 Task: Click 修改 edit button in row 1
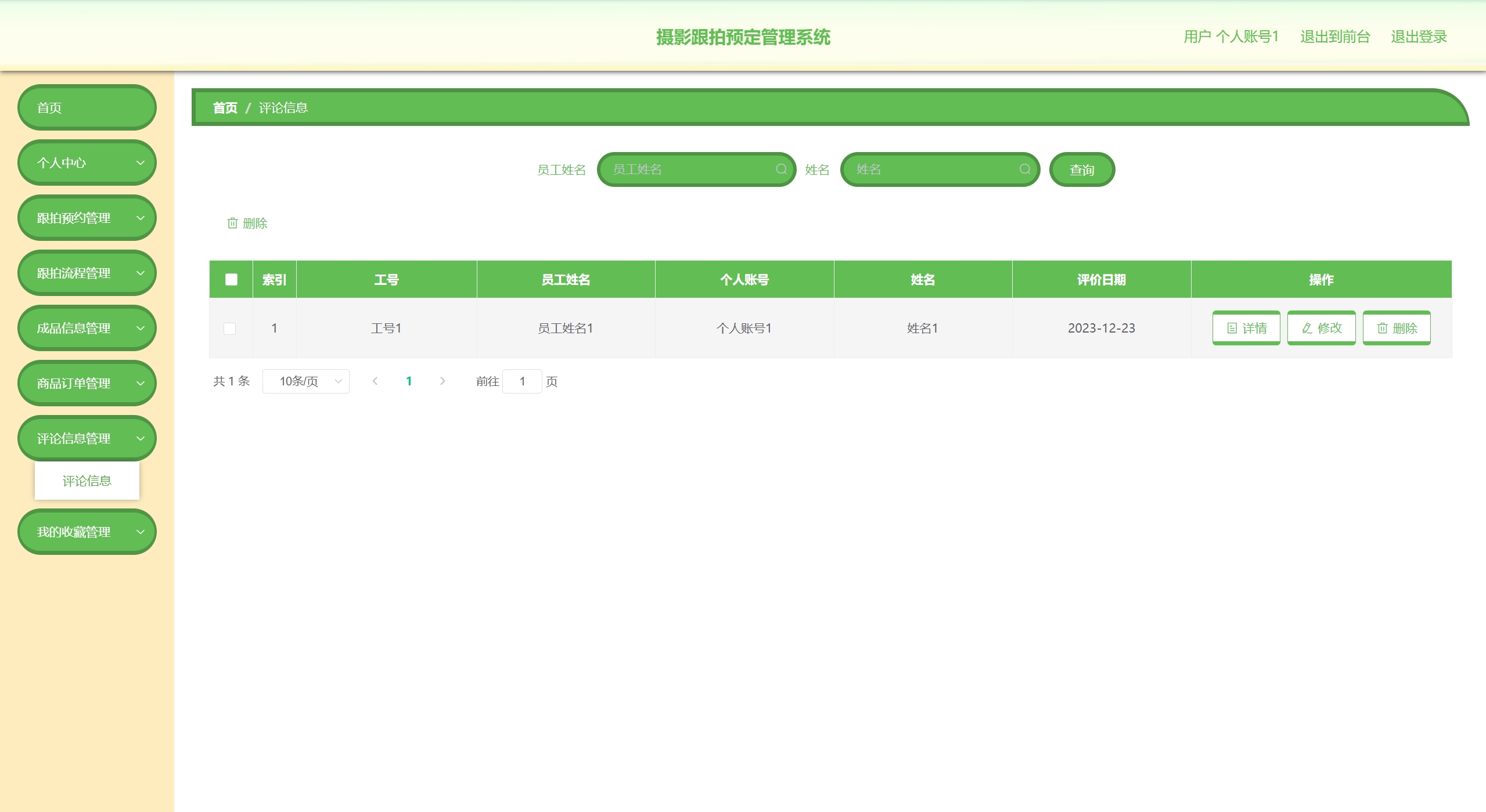1321,328
